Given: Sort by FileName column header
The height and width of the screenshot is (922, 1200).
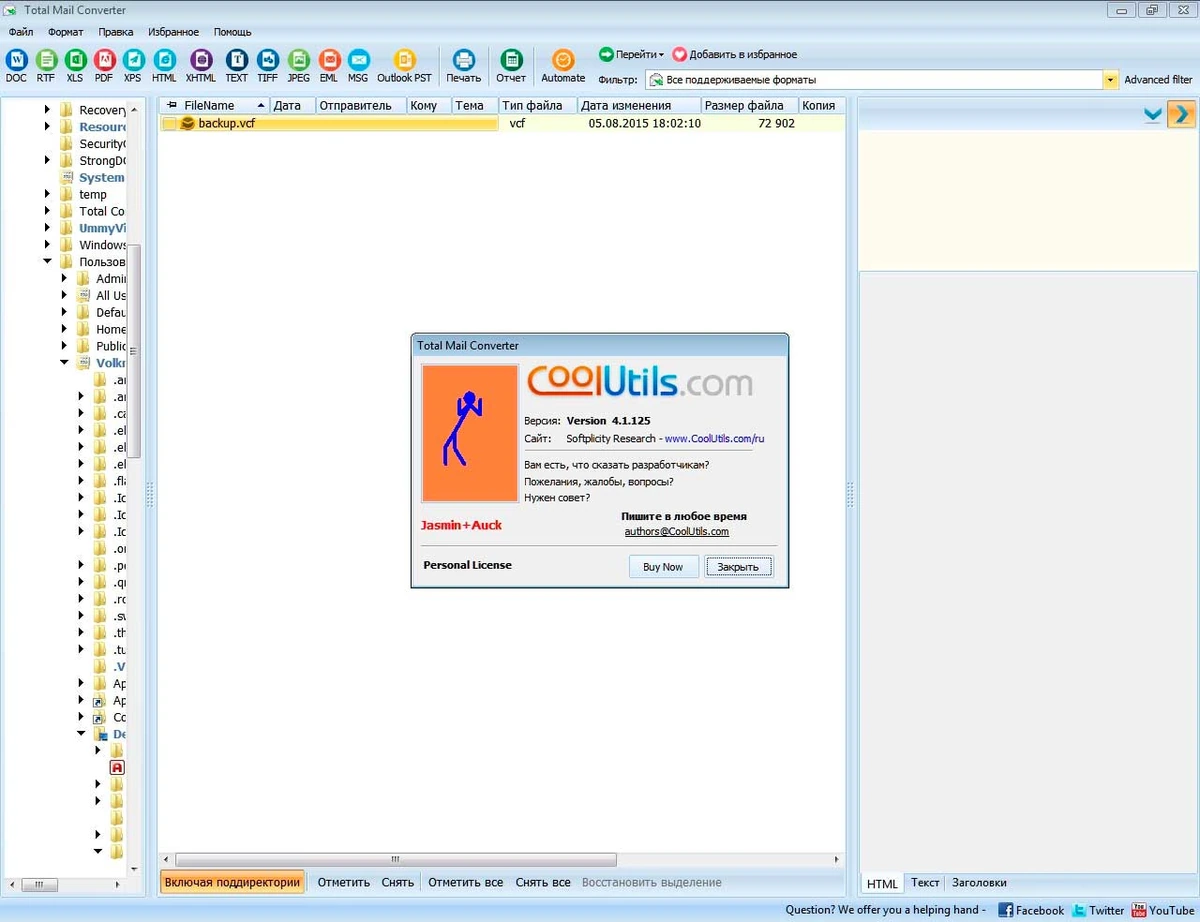Looking at the screenshot, I should pos(214,105).
